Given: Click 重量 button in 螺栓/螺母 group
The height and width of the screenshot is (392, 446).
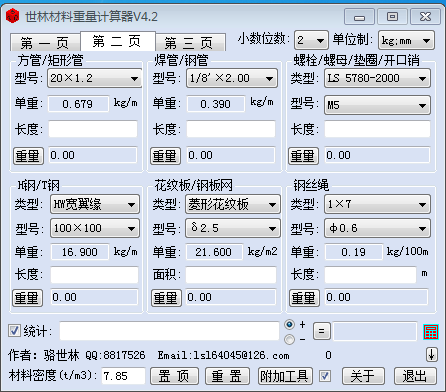Looking at the screenshot, I should point(303,156).
